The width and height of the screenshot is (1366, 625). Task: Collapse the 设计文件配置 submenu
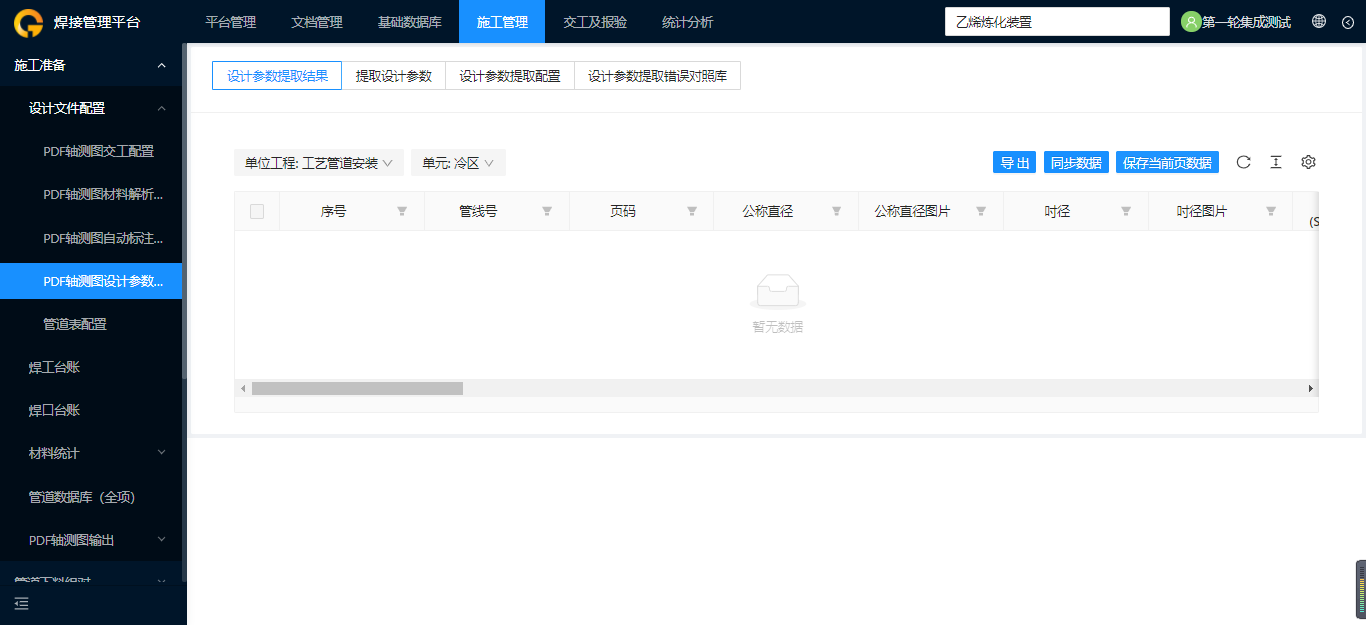coord(91,108)
